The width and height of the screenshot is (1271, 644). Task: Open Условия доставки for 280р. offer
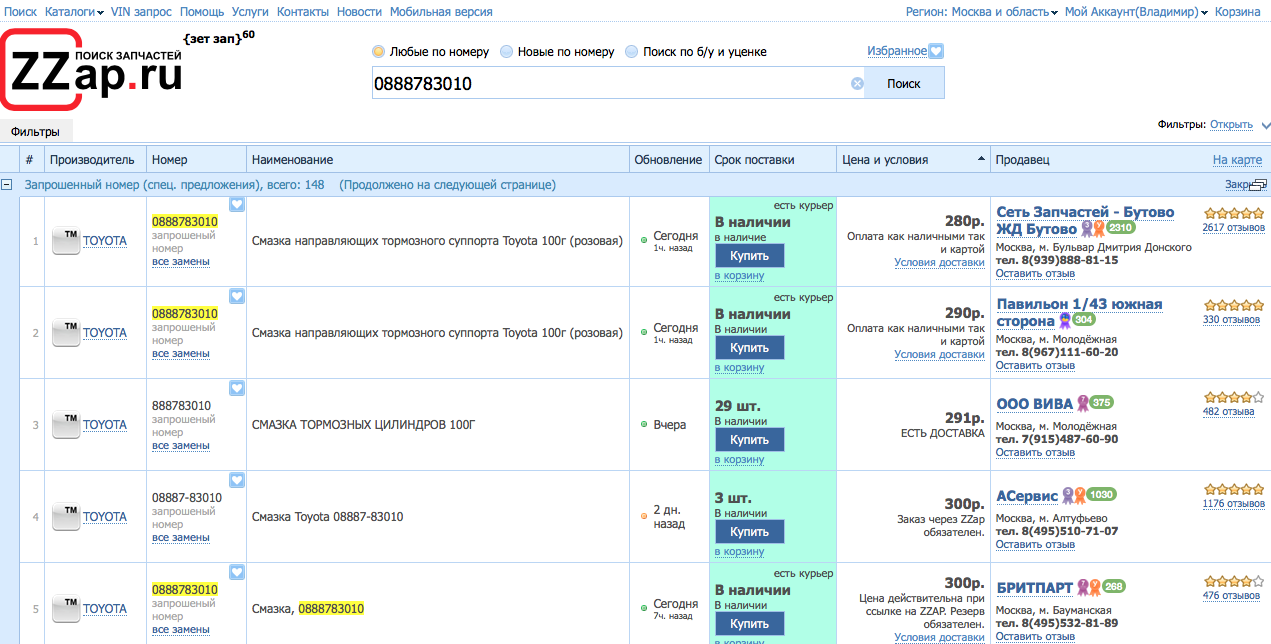pyautogui.click(x=939, y=263)
